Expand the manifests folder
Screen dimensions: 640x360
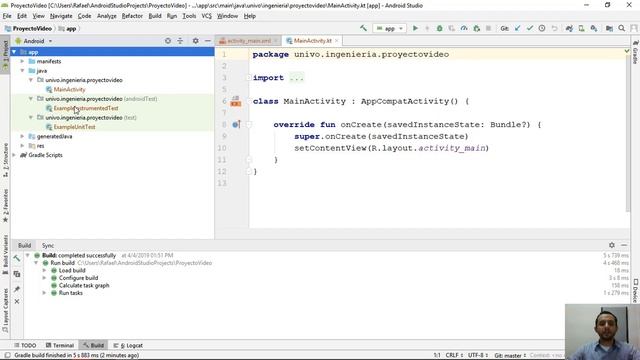[x=22, y=61]
